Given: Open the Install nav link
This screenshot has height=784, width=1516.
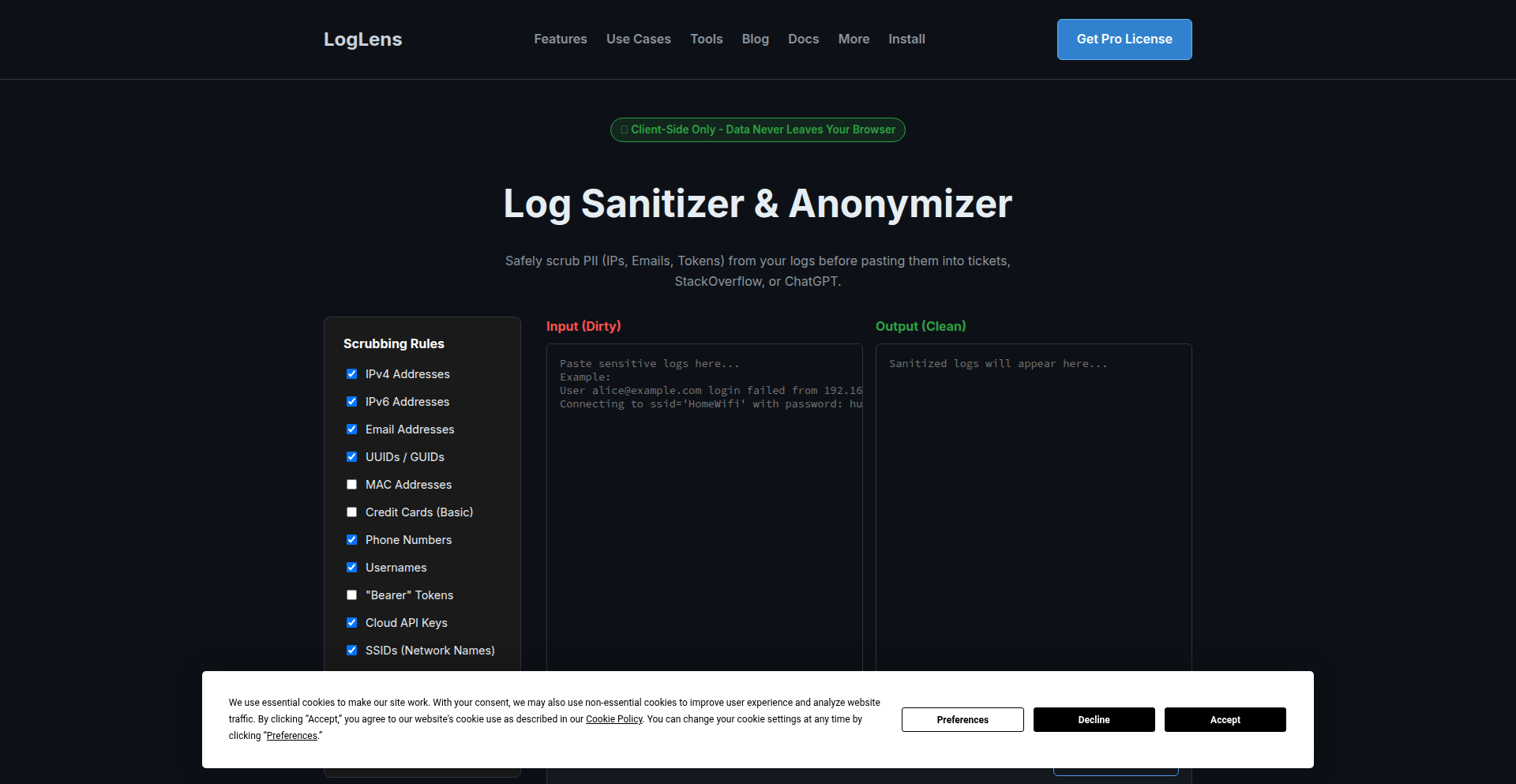Looking at the screenshot, I should (906, 39).
